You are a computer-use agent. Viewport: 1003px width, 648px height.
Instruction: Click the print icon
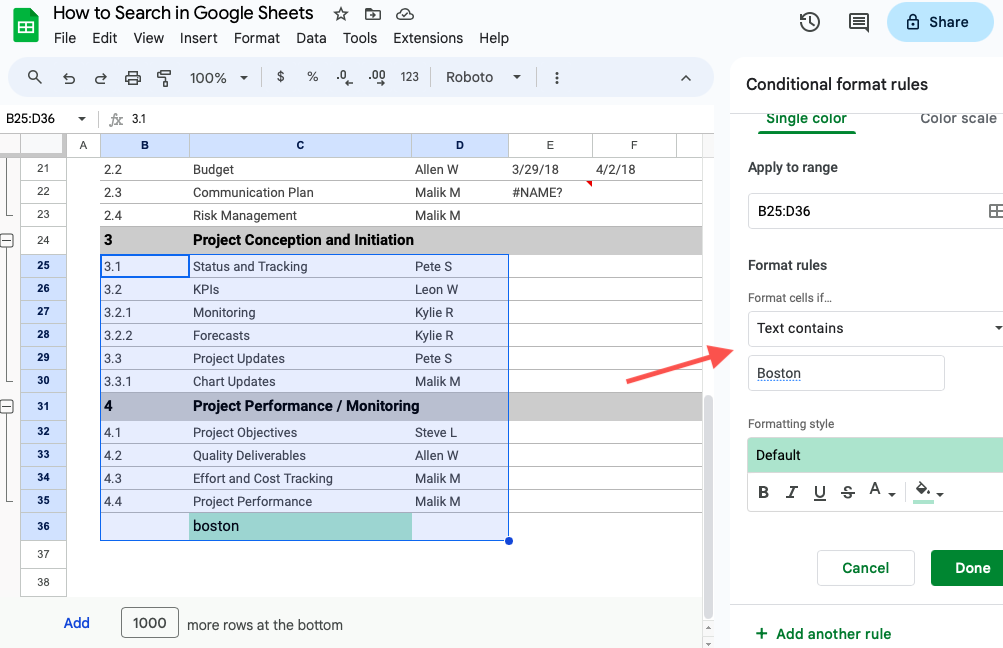pos(131,77)
